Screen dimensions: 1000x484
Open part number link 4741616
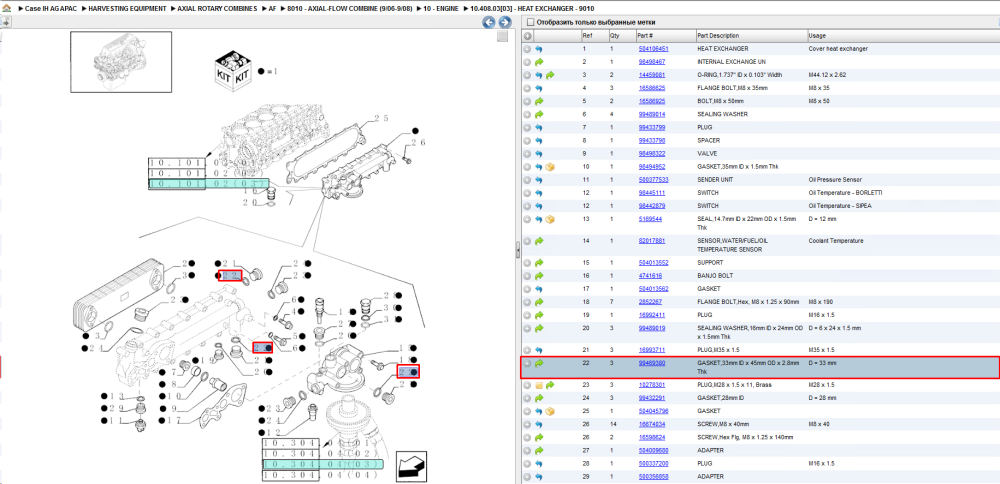650,276
